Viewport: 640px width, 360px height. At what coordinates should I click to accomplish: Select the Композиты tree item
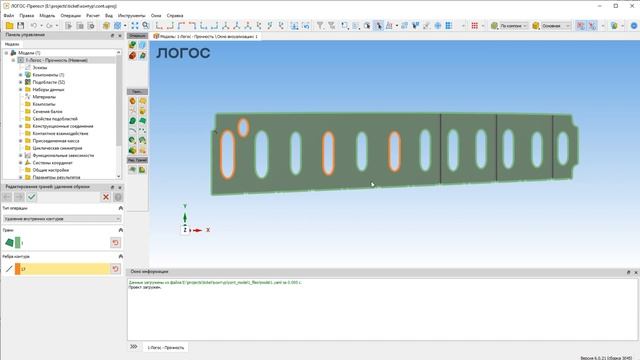tap(44, 104)
